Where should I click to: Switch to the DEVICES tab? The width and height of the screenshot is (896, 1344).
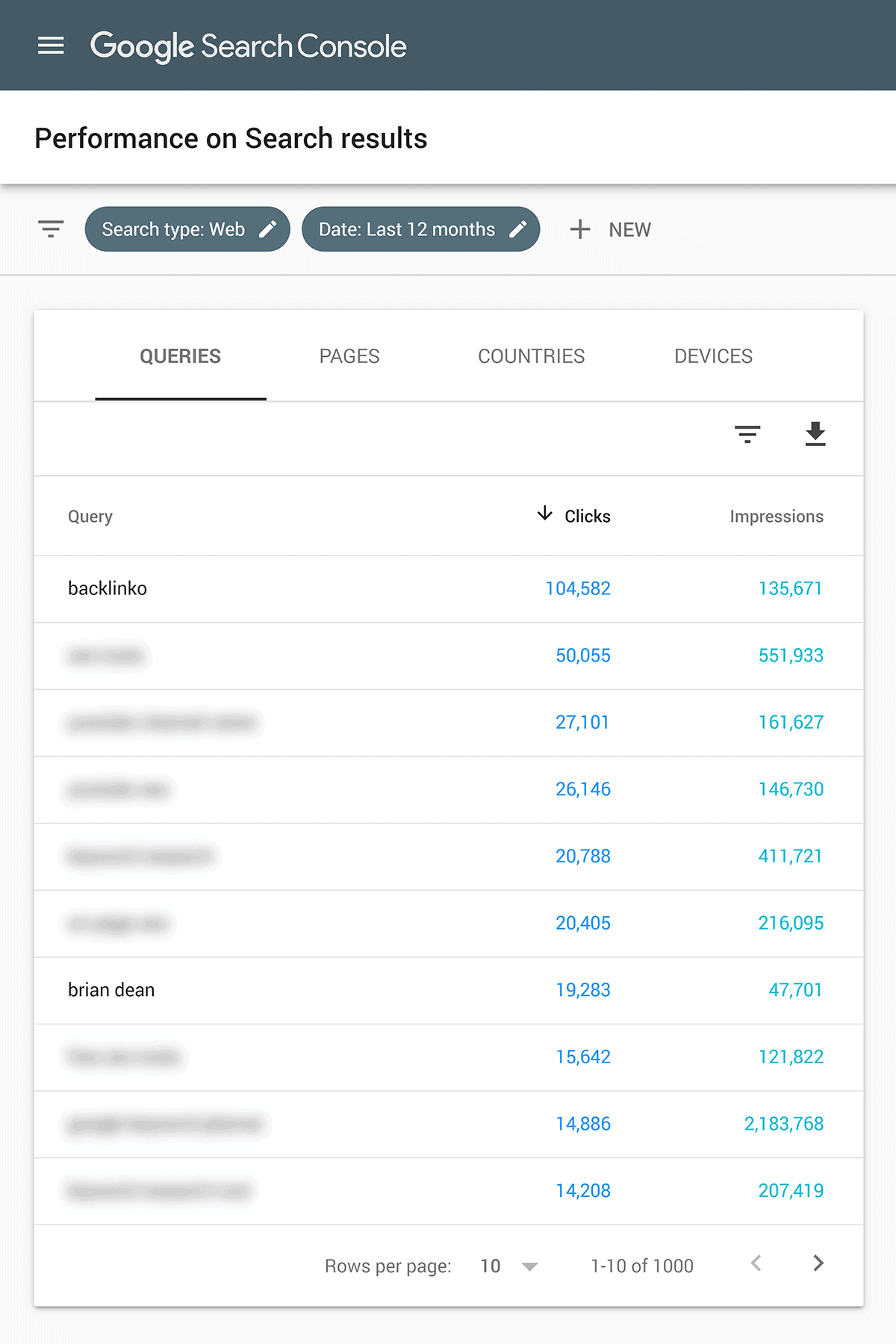(x=713, y=356)
